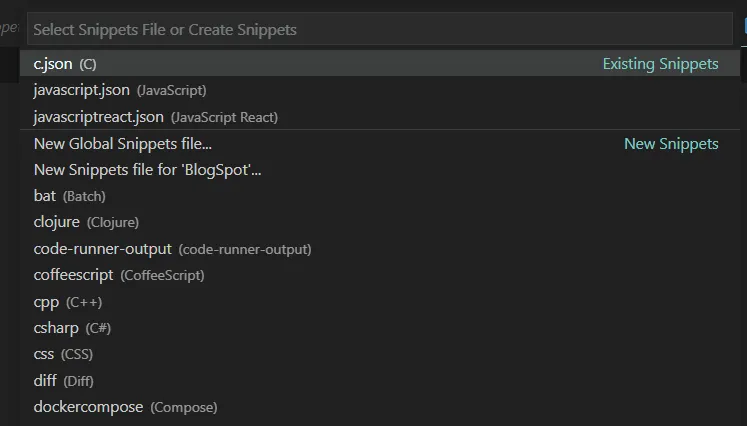Click the '(CoffeeScript)' description text
Viewport: 747px width, 426px height.
(162, 275)
